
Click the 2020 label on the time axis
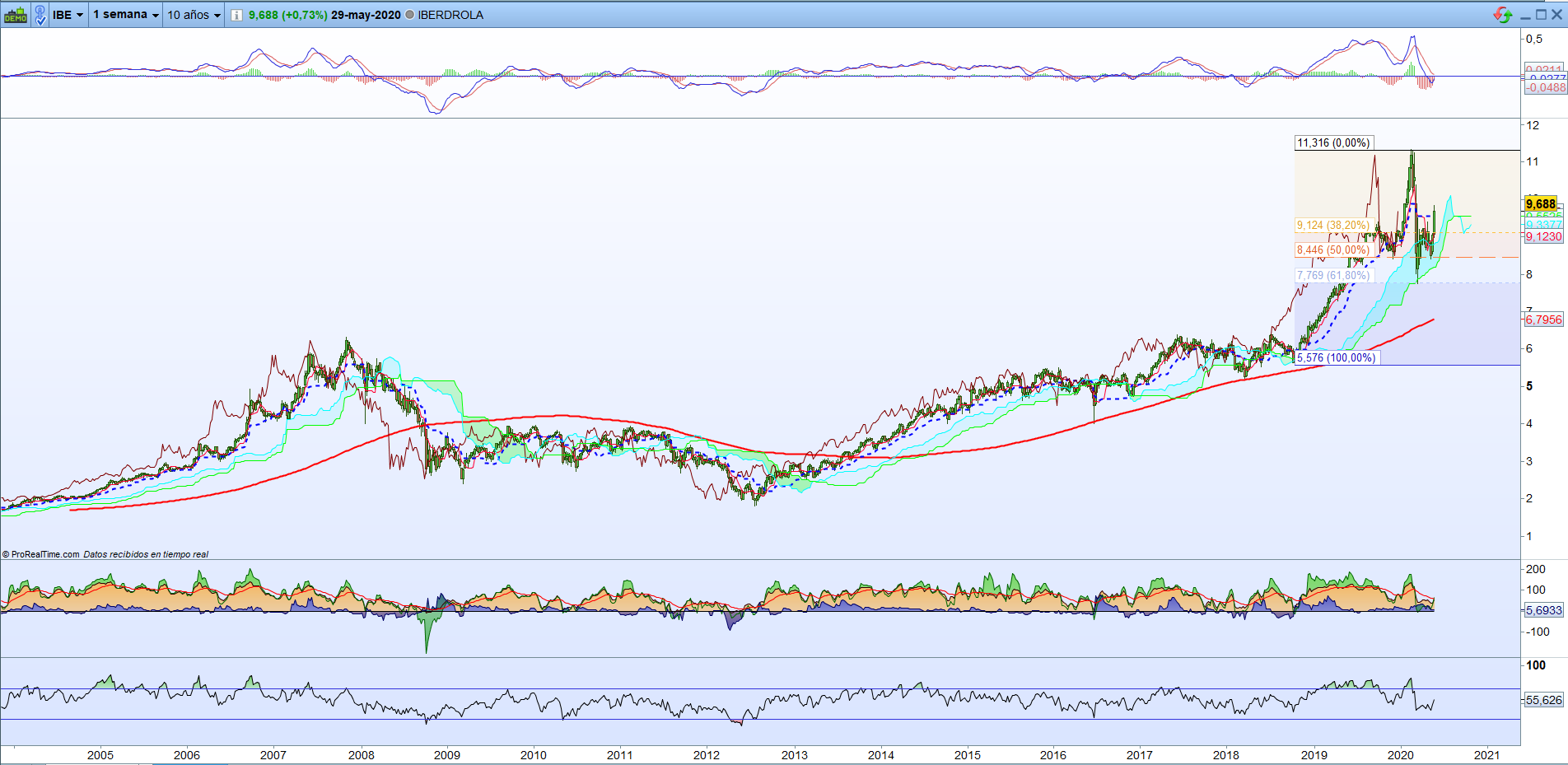click(x=1400, y=755)
